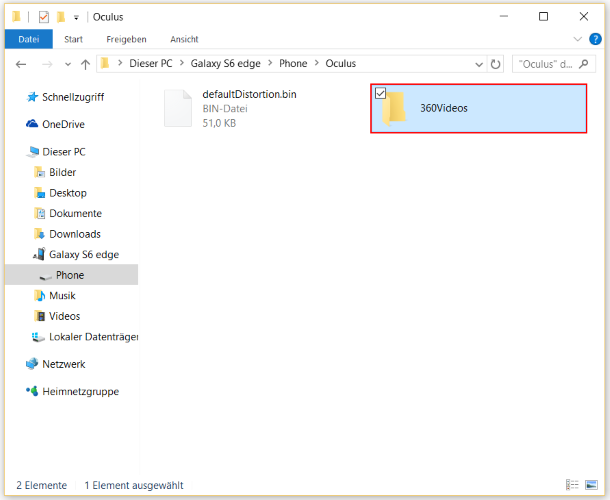This screenshot has height=500, width=610.
Task: Go up one level with the up arrow
Action: (x=85, y=64)
